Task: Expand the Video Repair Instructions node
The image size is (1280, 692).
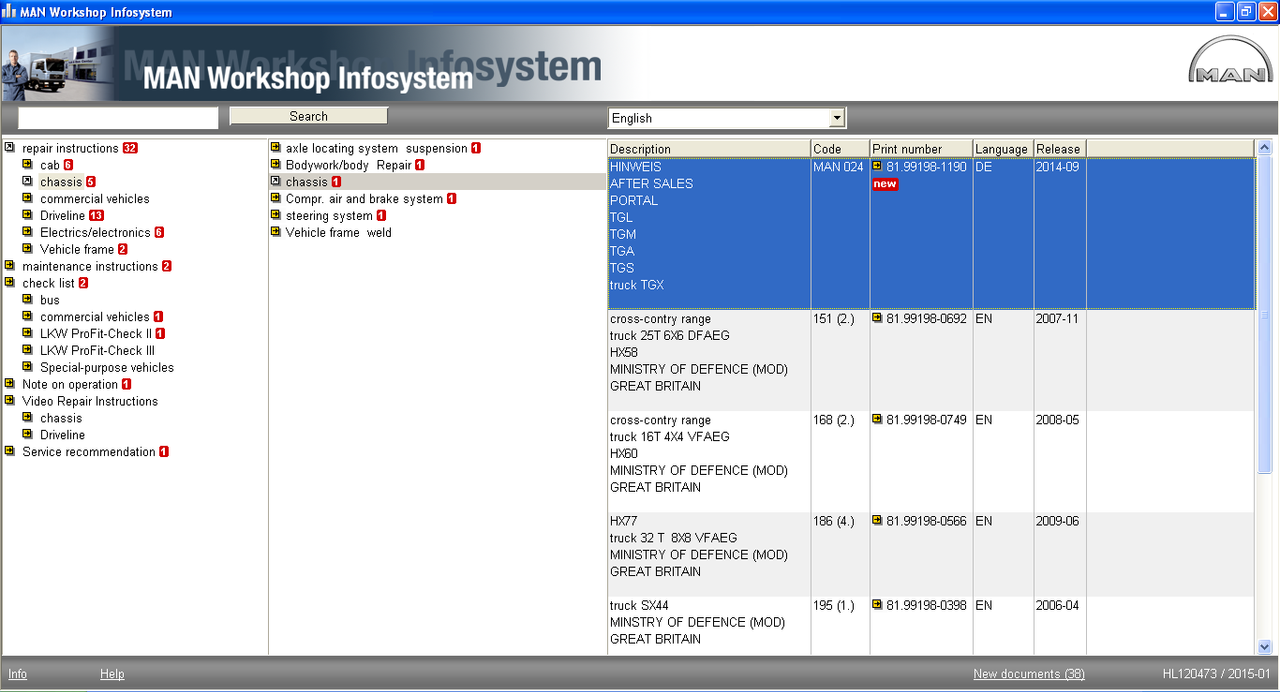Action: (x=9, y=400)
